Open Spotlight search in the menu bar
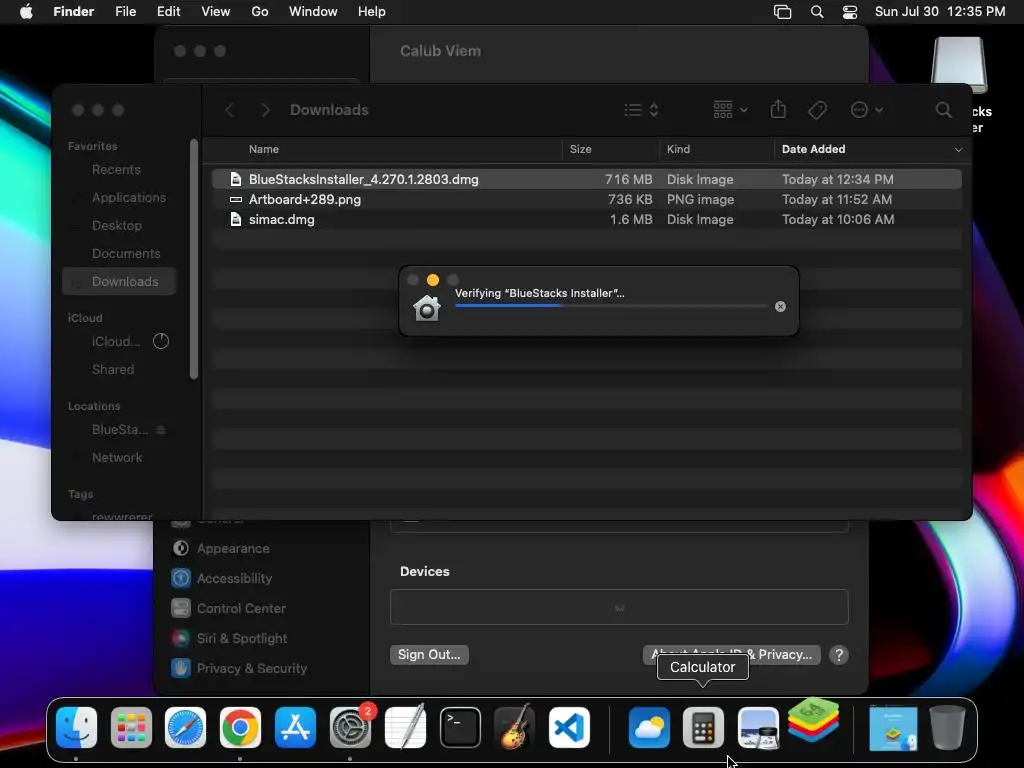The height and width of the screenshot is (768, 1024). click(x=816, y=12)
